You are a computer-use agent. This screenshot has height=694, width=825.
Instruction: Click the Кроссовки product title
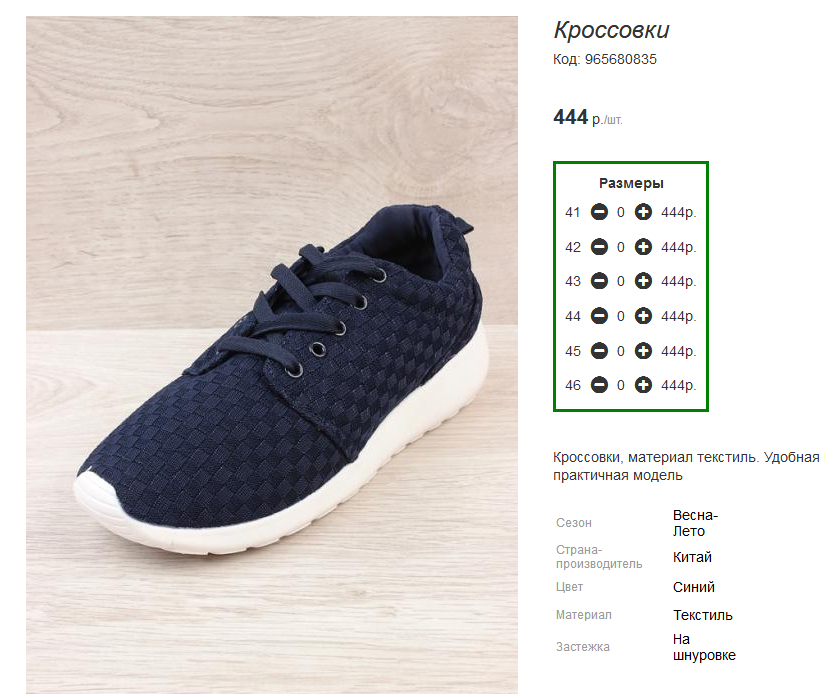pyautogui.click(x=611, y=30)
